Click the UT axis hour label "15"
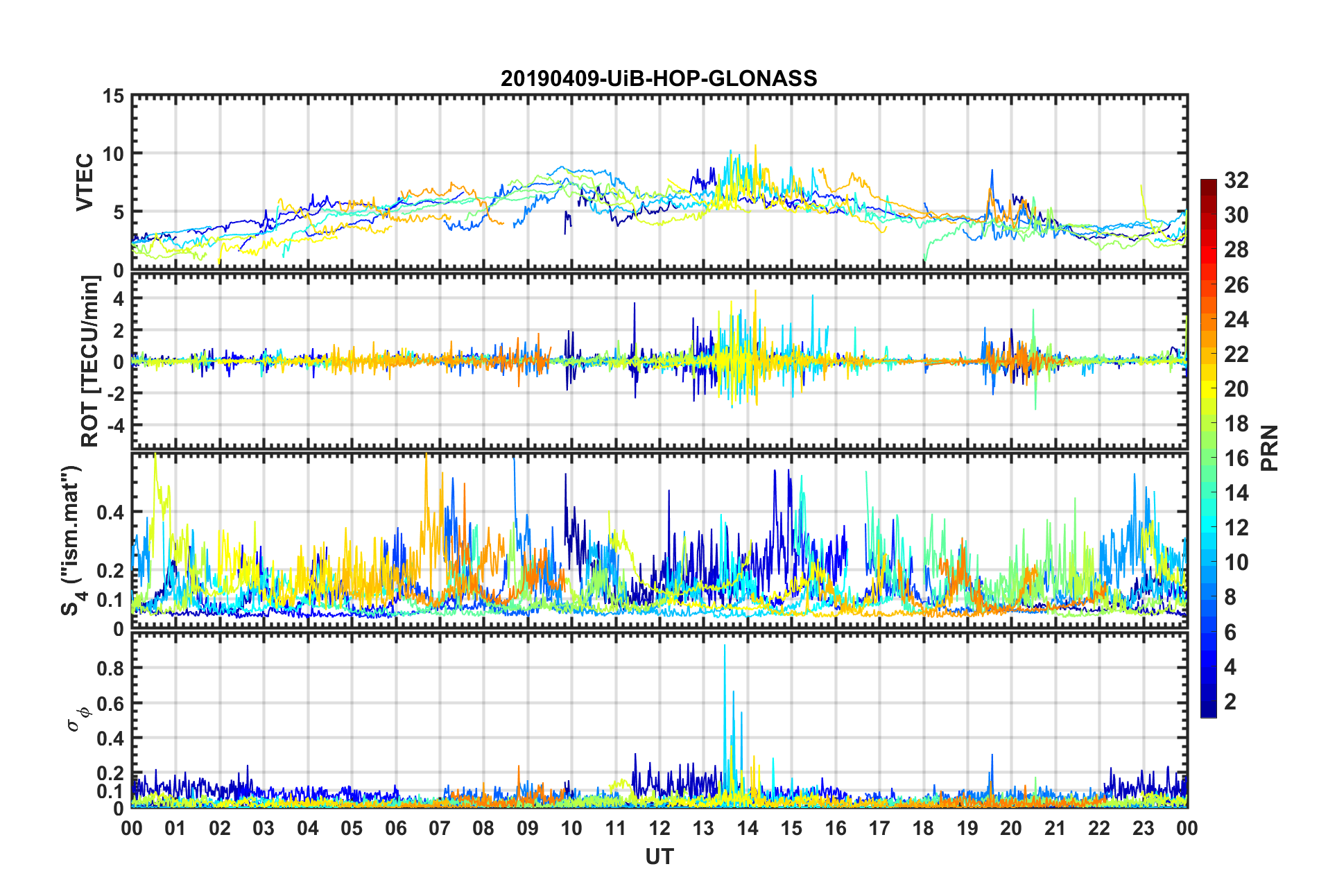Screen dimensions: 1319x896 coord(791,828)
